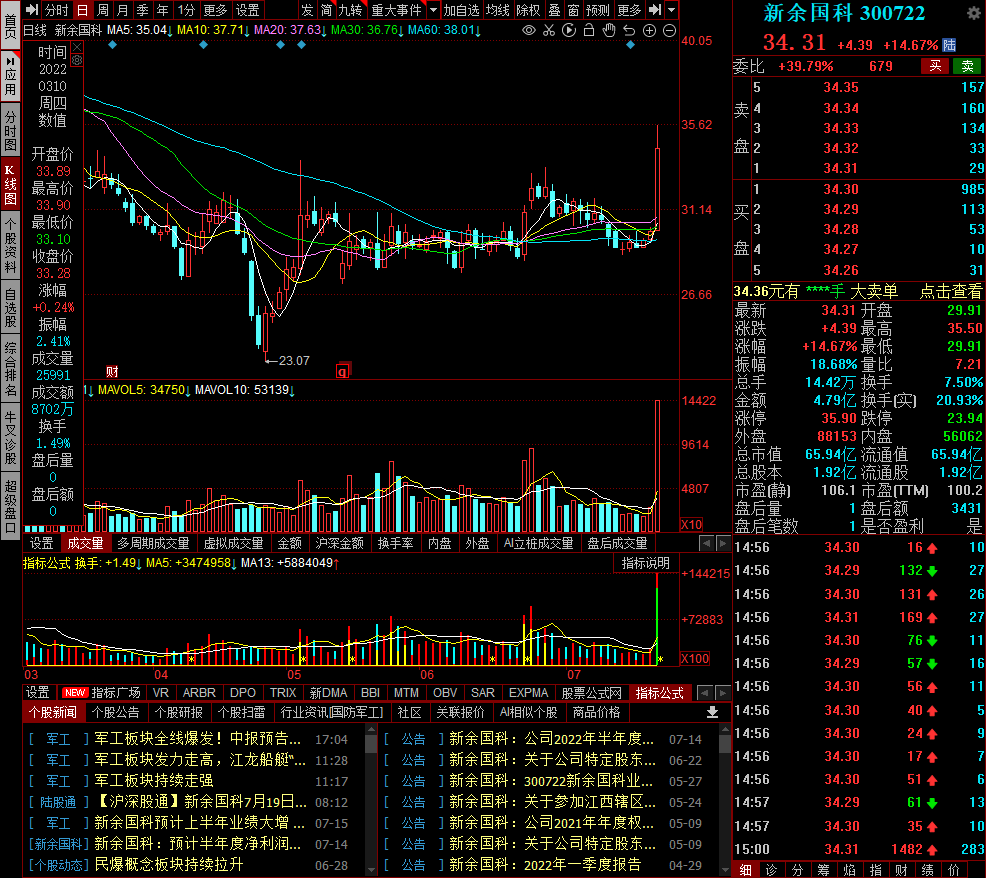This screenshot has width=986, height=878.
Task: Open the 牛叉诊股 sidebar tab
Action: [10, 438]
